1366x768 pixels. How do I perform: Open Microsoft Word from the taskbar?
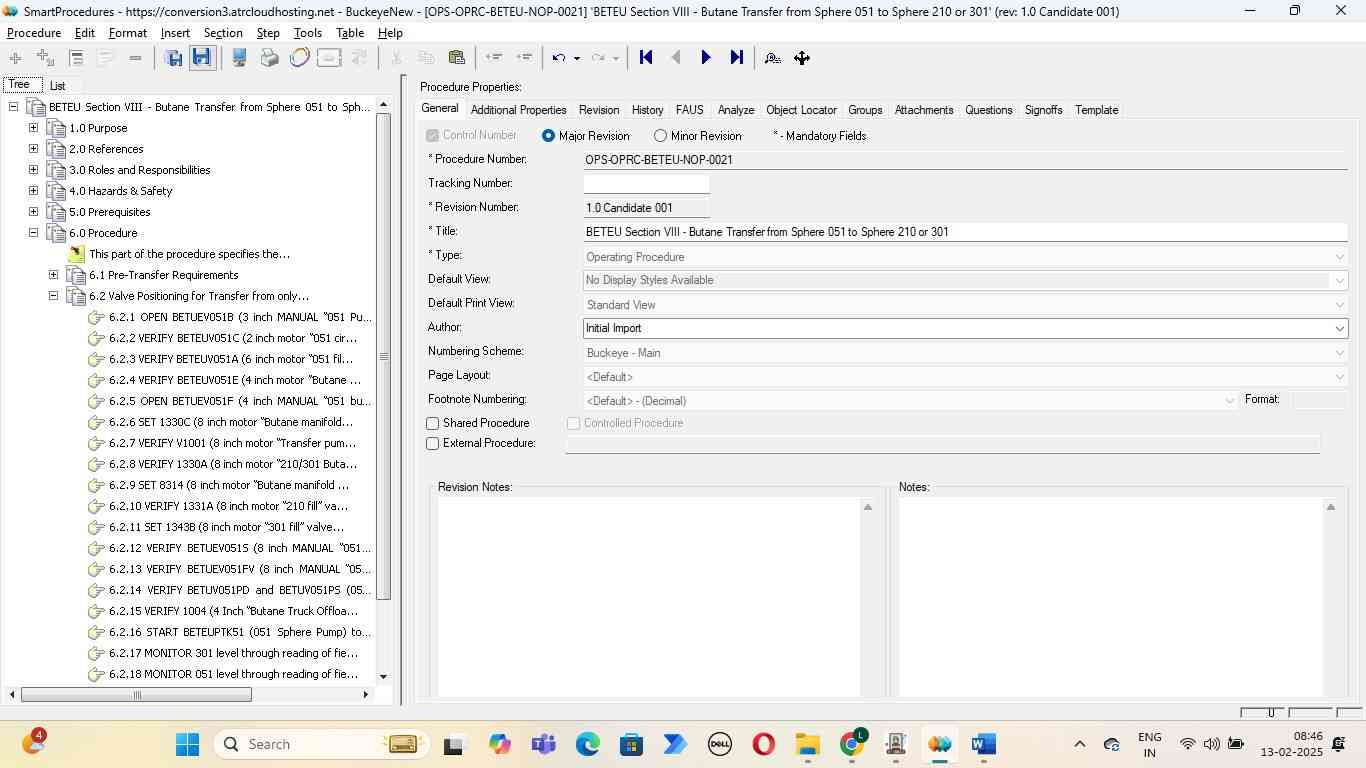tap(983, 744)
